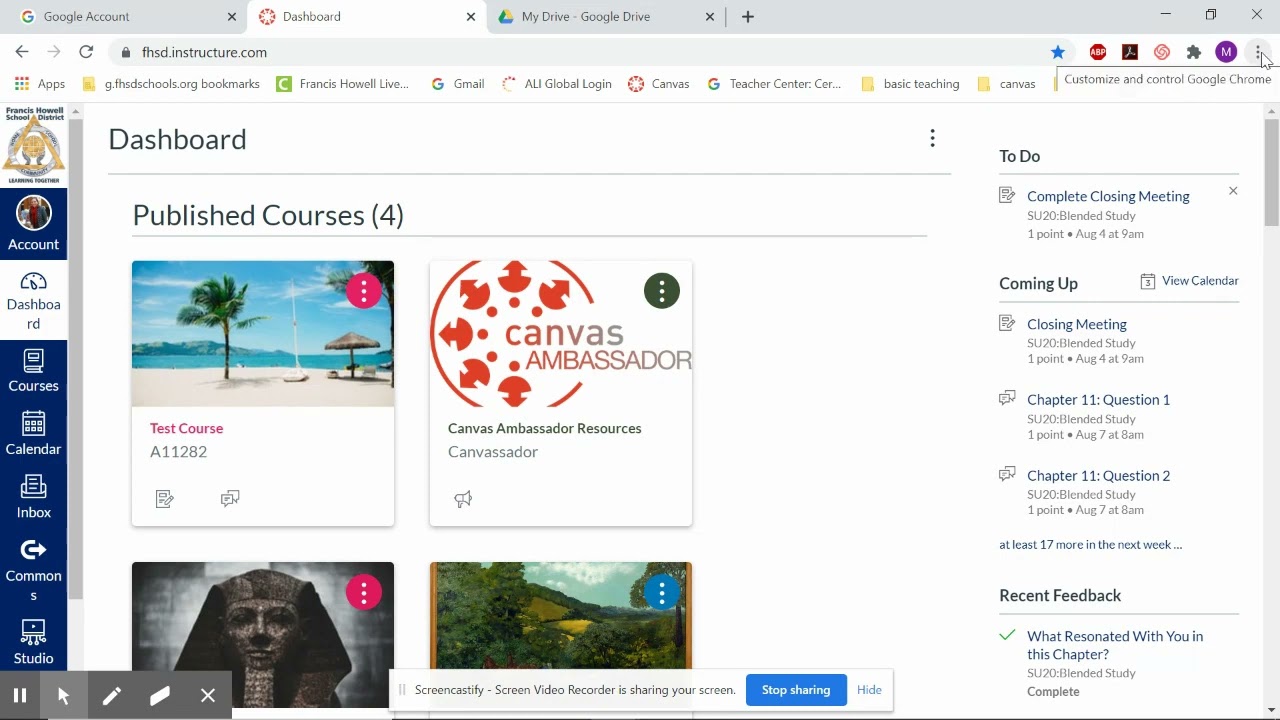
Task: Open Canvas Ambassador Resources announcements icon
Action: (x=463, y=498)
